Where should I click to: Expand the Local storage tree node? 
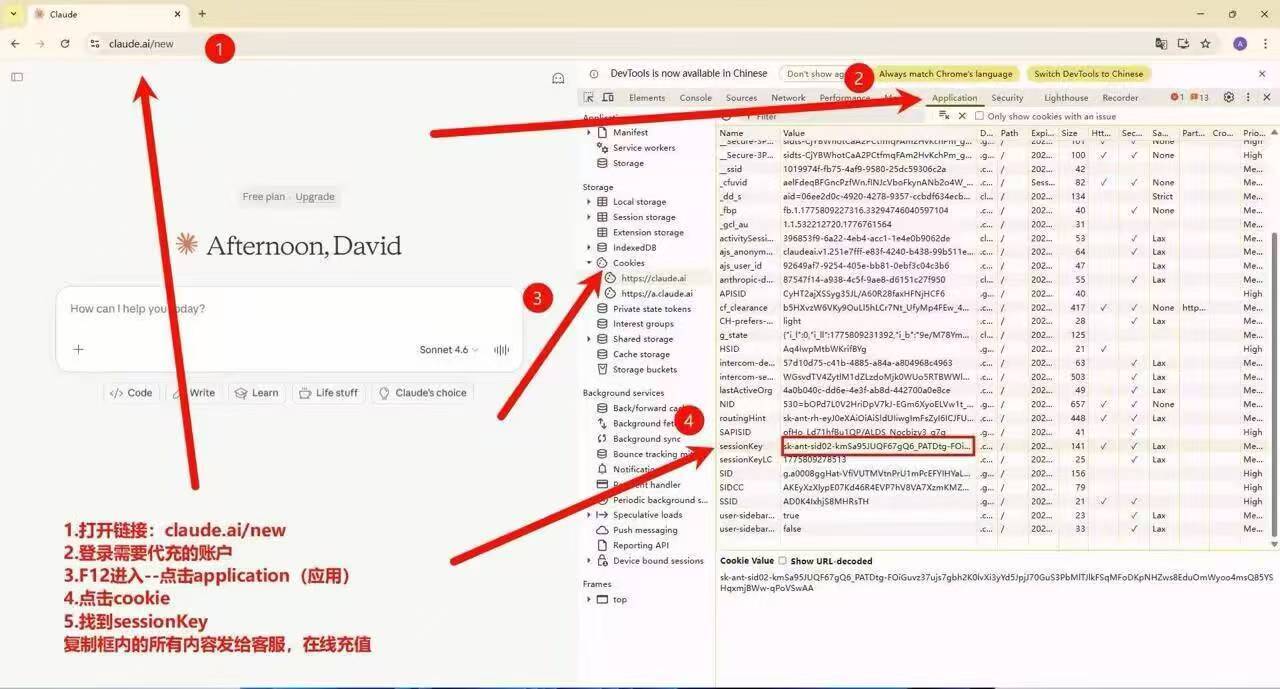coord(589,202)
